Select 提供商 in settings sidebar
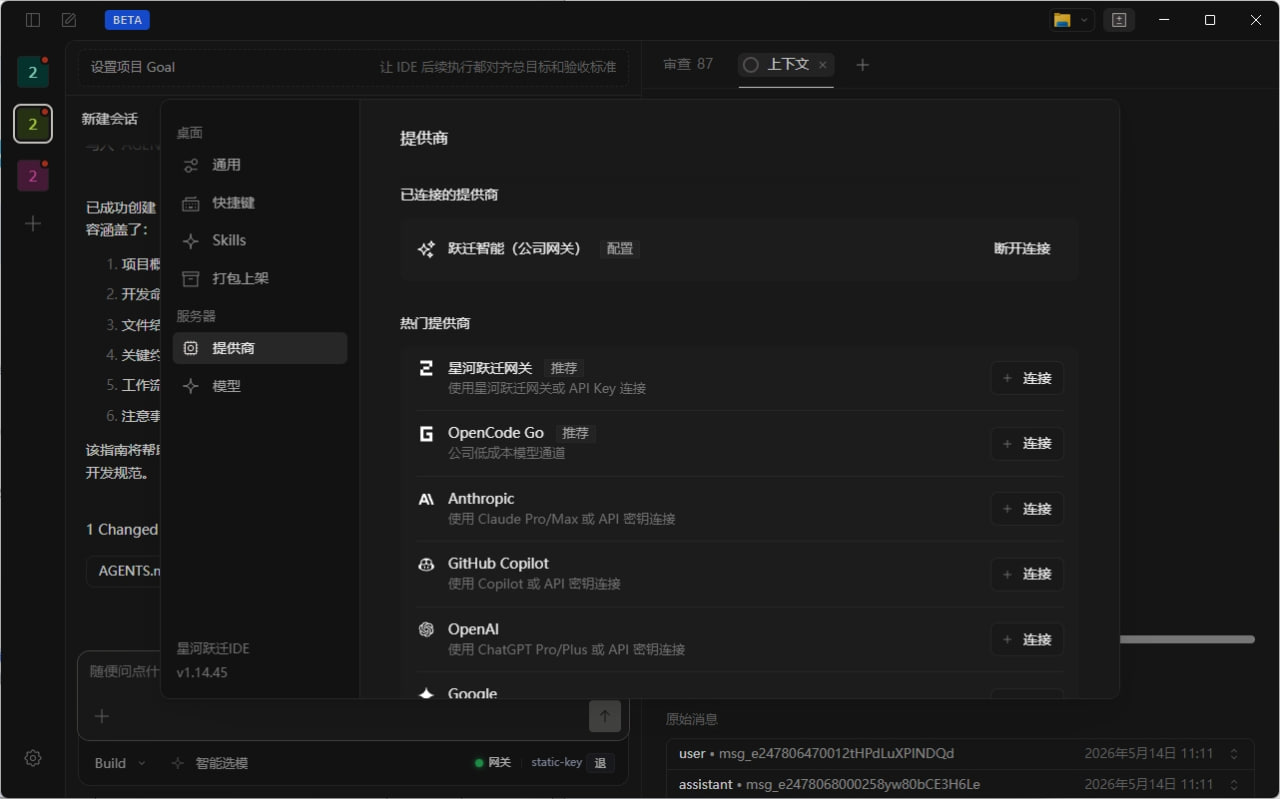This screenshot has height=799, width=1280. click(260, 348)
